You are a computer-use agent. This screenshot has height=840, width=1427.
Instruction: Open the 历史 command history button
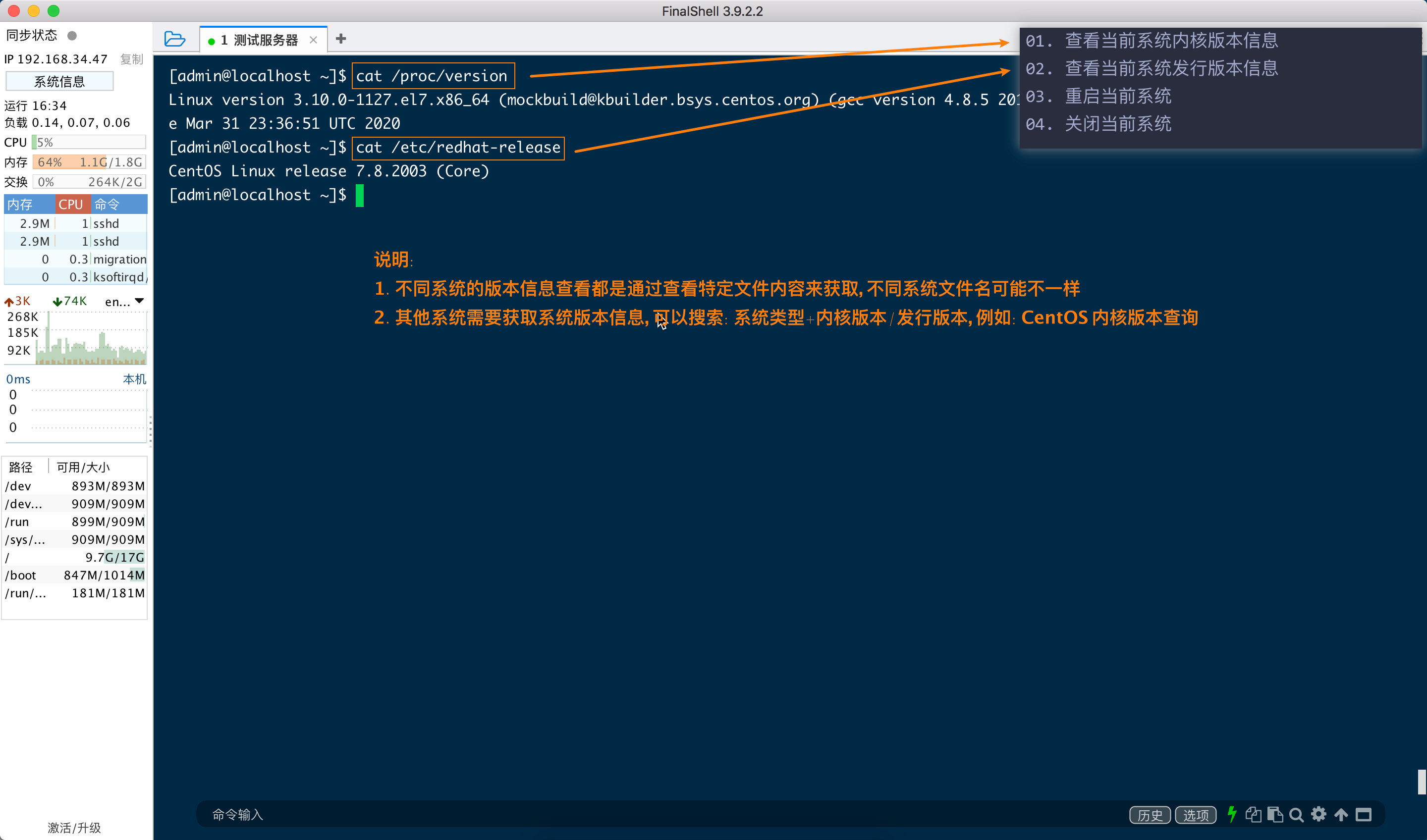point(1150,815)
